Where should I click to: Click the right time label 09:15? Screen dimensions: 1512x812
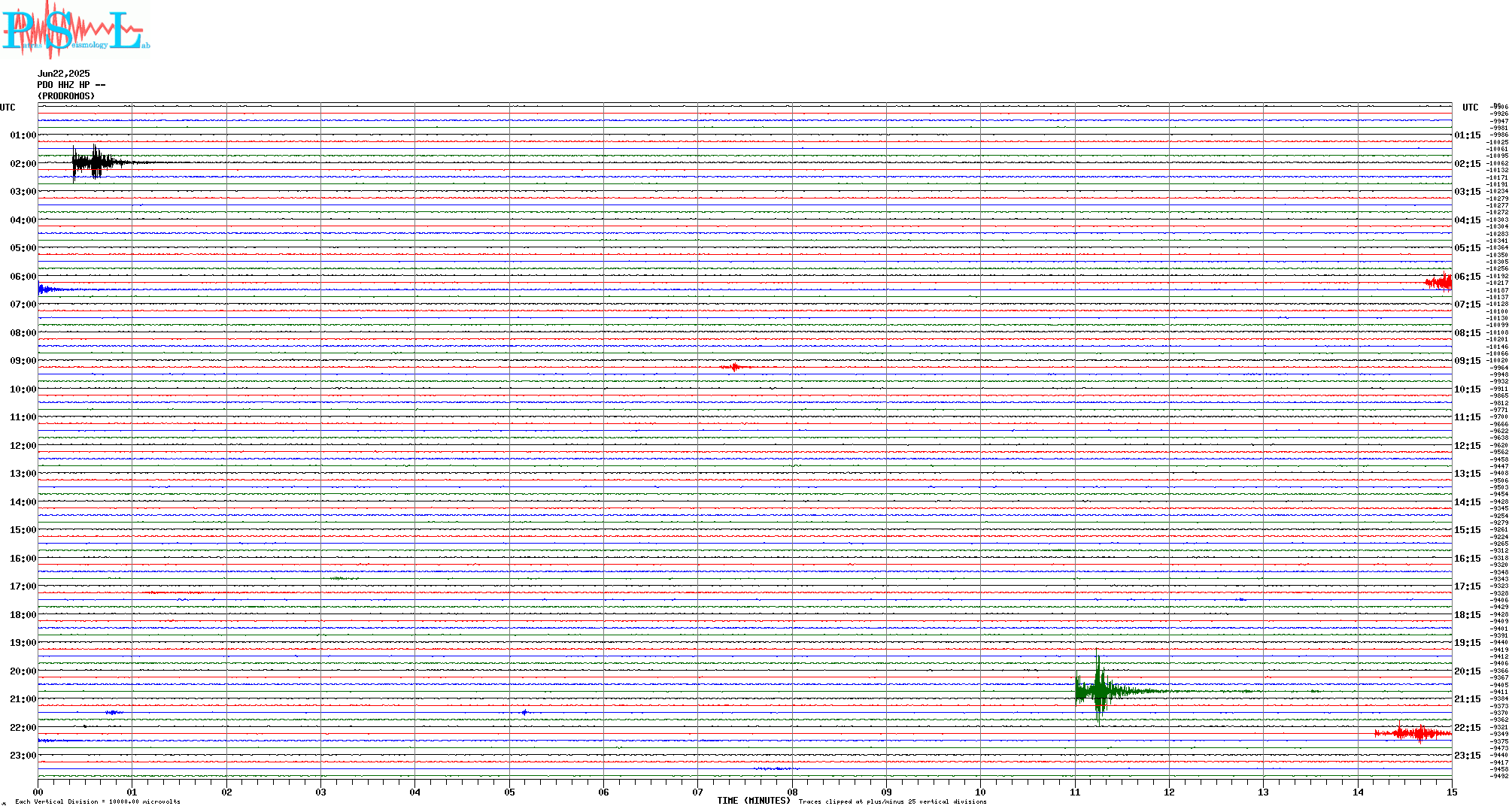[x=1468, y=361]
